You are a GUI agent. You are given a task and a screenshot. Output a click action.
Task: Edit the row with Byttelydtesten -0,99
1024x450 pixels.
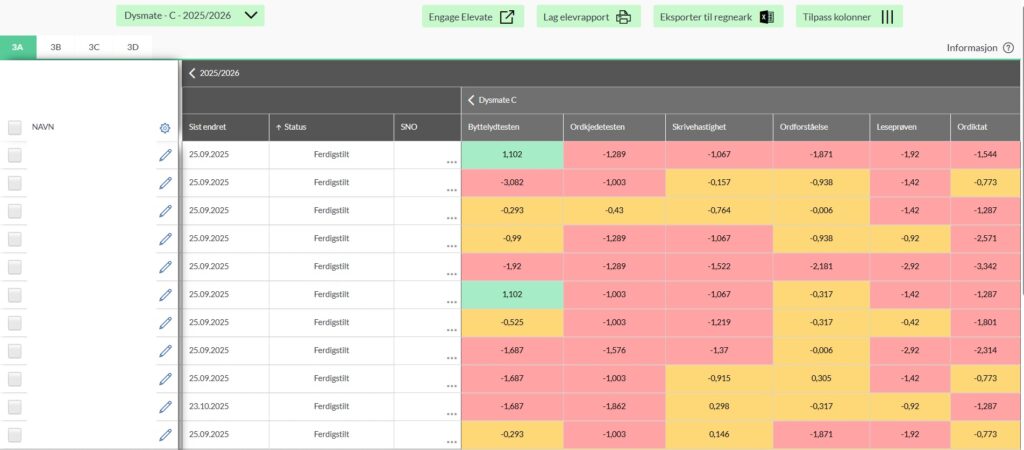click(x=165, y=239)
